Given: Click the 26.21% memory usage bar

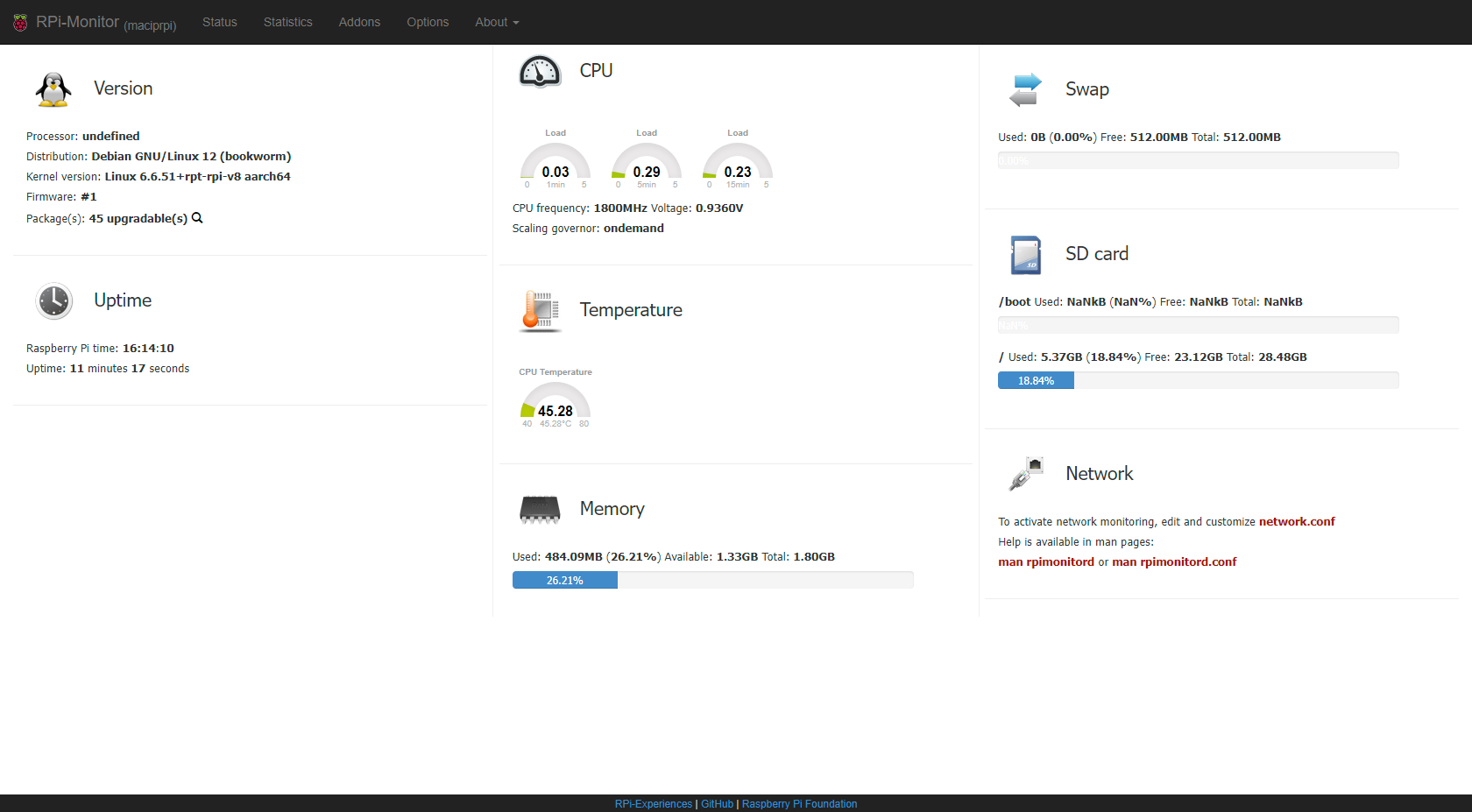Looking at the screenshot, I should (x=565, y=580).
